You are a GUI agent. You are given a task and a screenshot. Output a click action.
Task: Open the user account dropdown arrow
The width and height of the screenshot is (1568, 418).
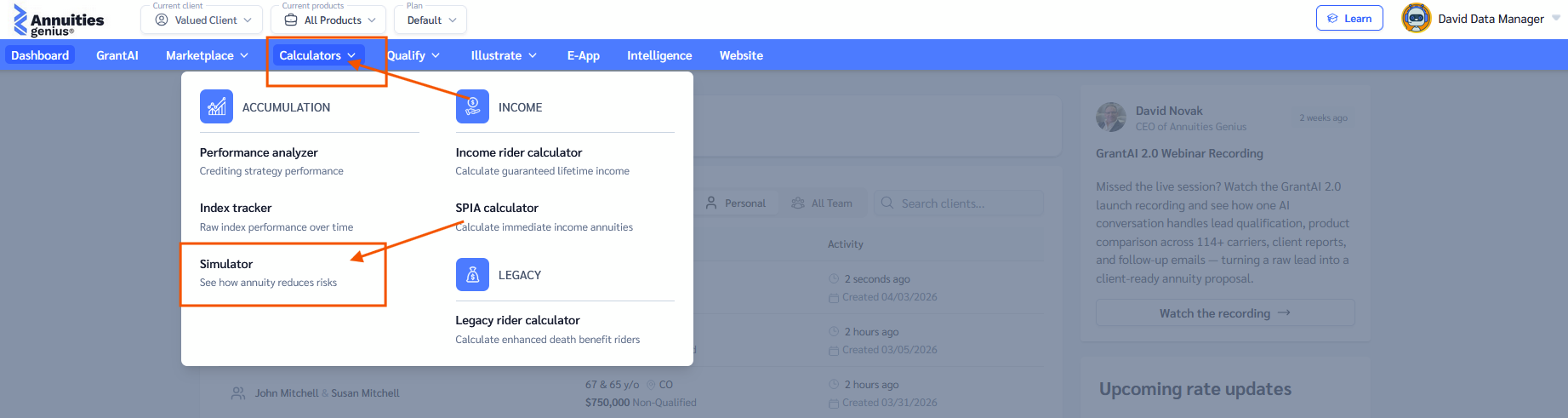pyautogui.click(x=1556, y=19)
